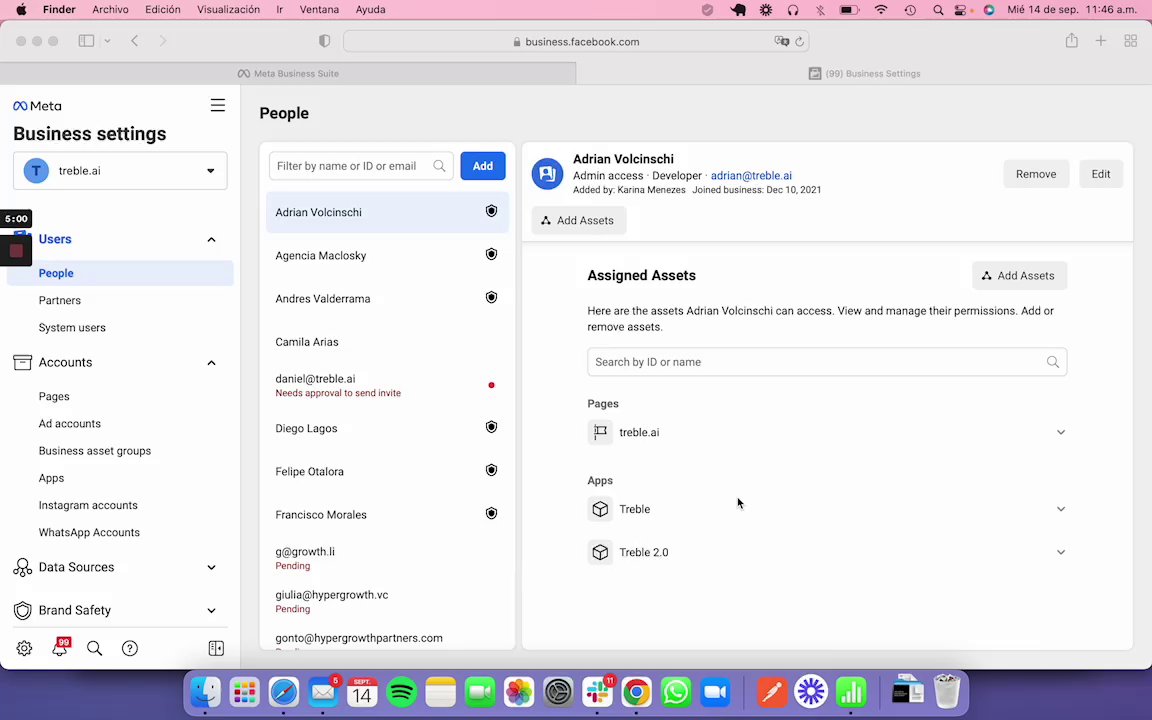Image resolution: width=1152 pixels, height=720 pixels.
Task: Show Safari tab overview grid
Action: 1131,41
